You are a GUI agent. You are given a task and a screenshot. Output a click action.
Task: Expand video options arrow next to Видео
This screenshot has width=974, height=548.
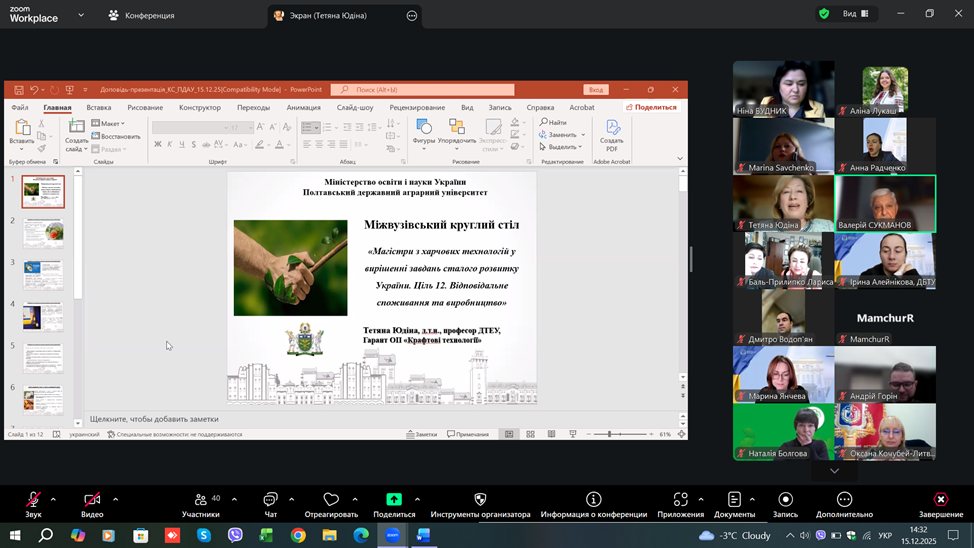[115, 498]
